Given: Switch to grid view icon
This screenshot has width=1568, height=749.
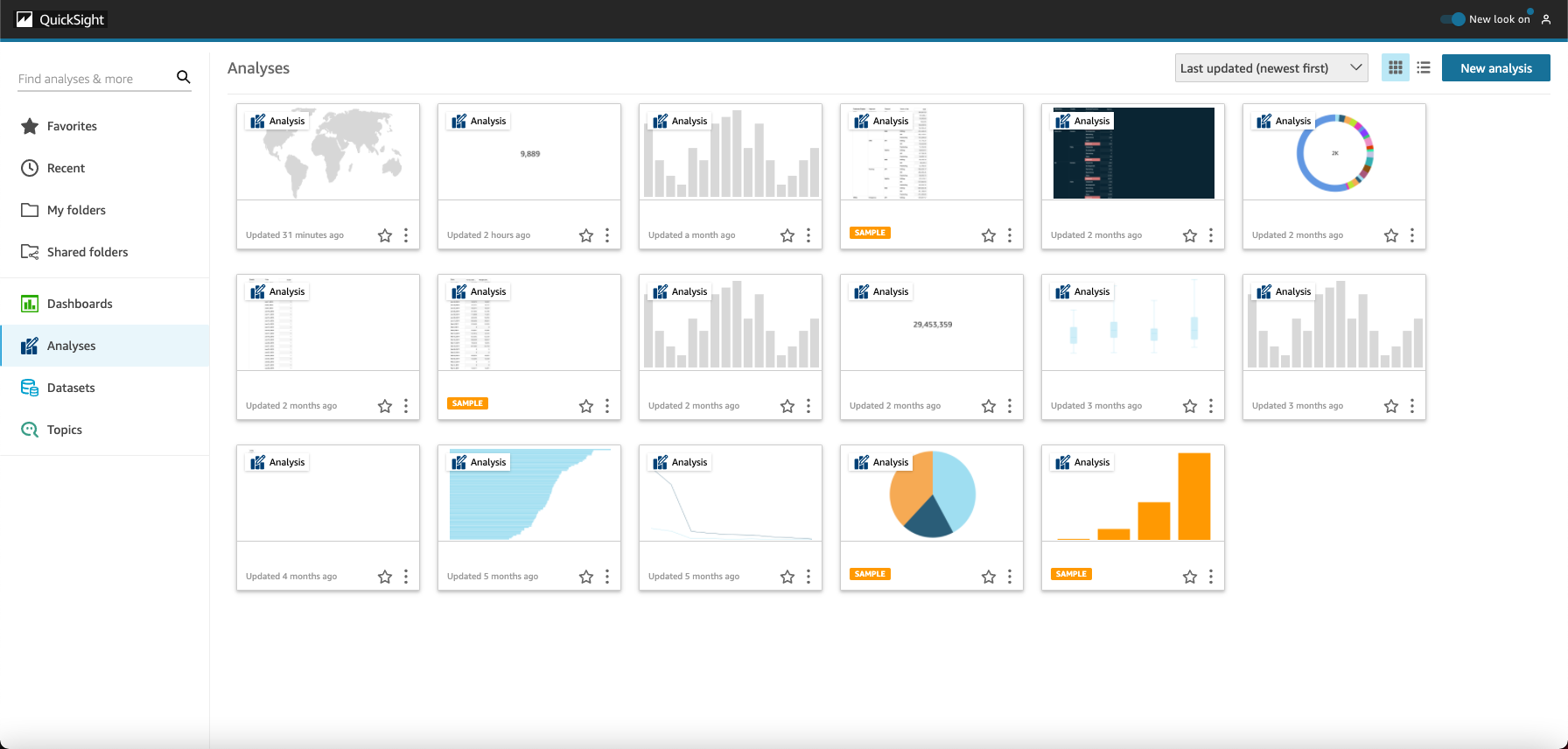Looking at the screenshot, I should tap(1395, 67).
